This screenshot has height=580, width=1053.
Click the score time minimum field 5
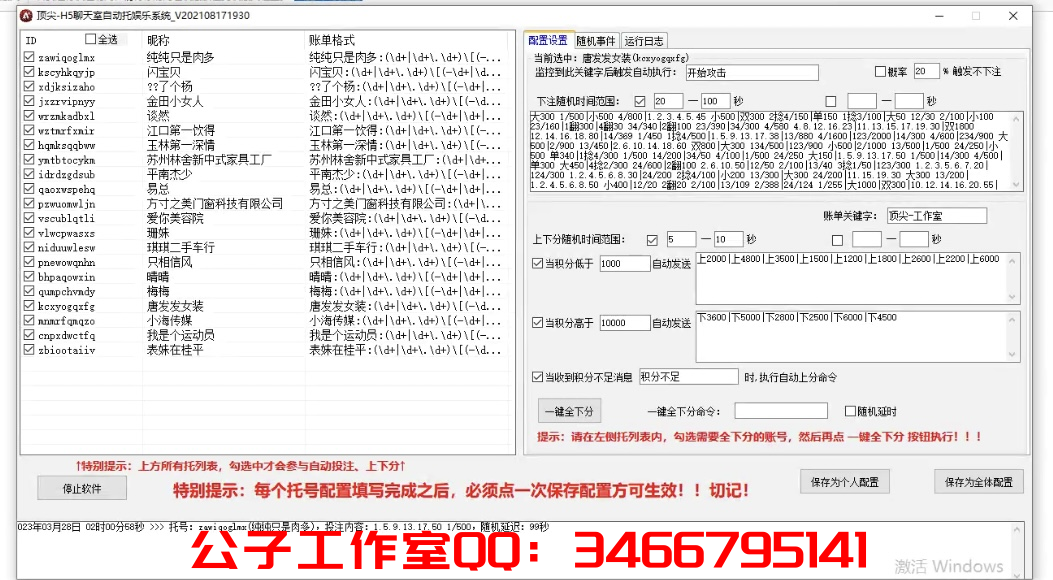point(680,239)
